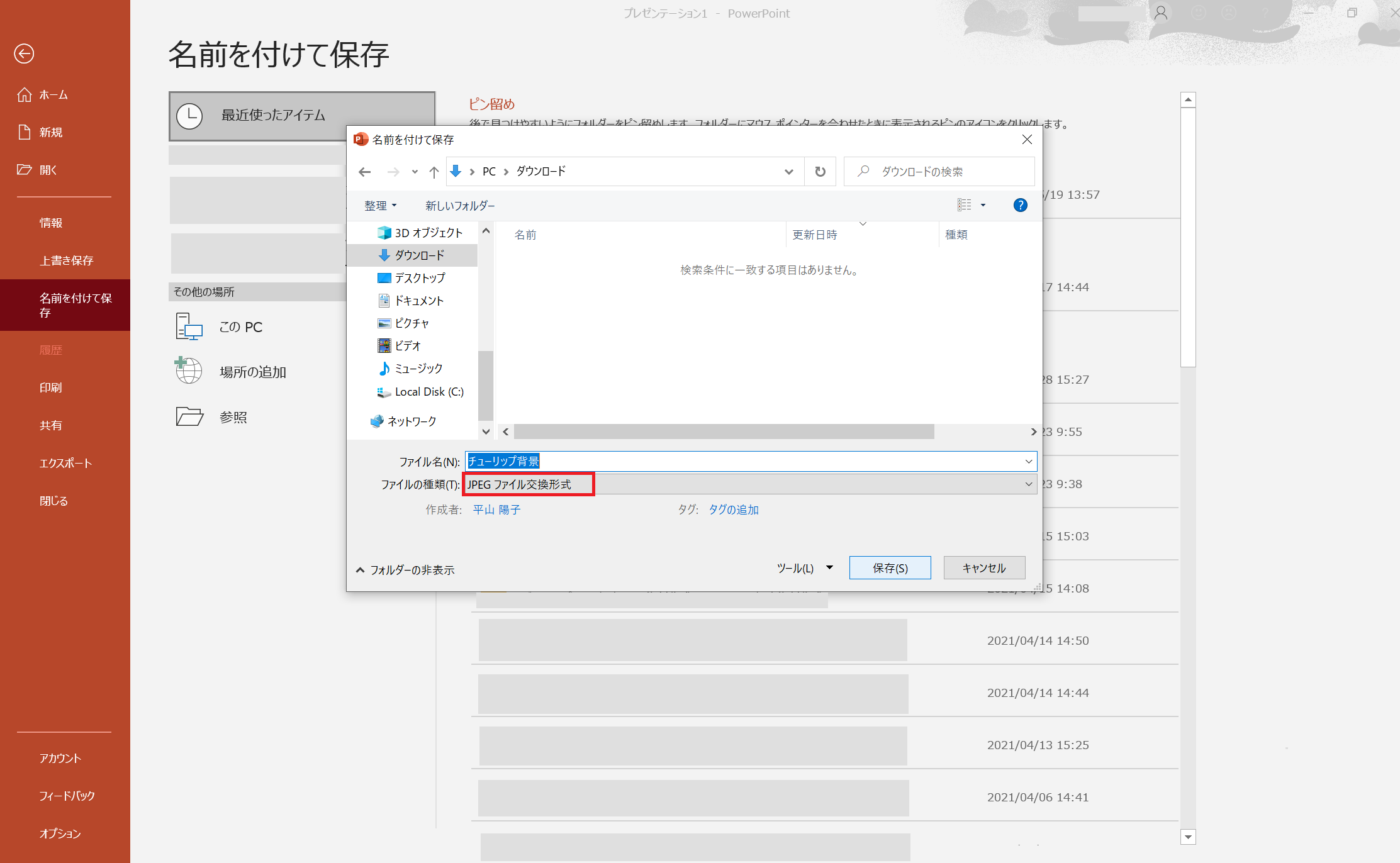Select Local Disk (C:) in the tree
Screen dimensions: 1400x863
tap(420, 392)
